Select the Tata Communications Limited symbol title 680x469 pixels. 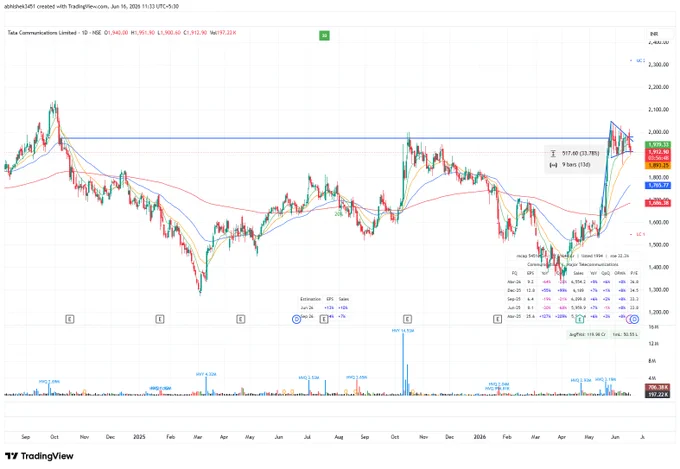[42, 33]
